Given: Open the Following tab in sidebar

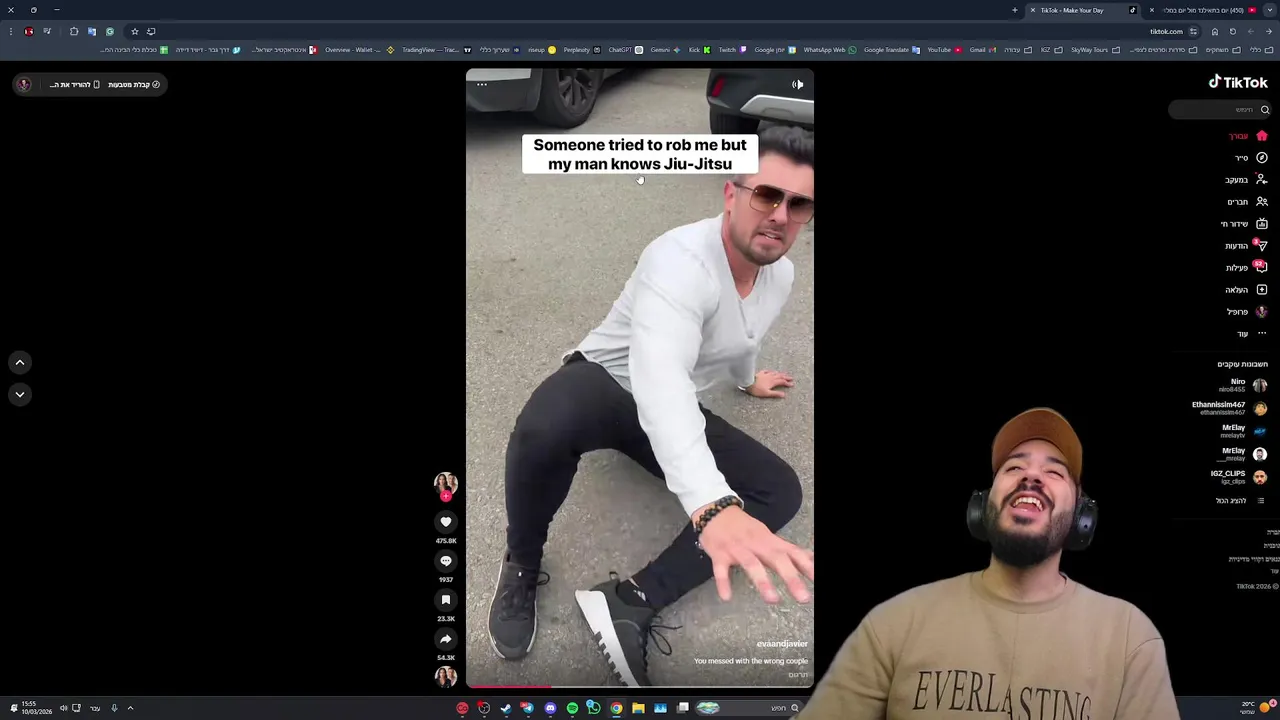Looking at the screenshot, I should [1247, 180].
